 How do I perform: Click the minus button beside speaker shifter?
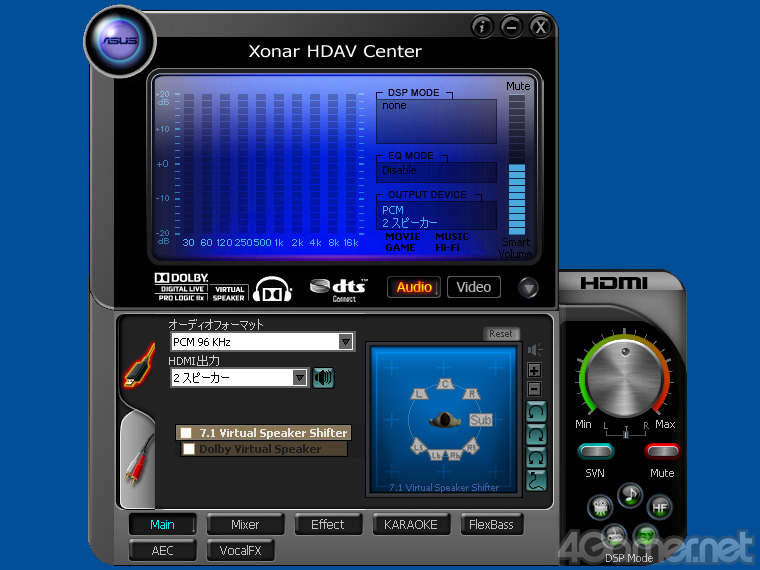(535, 389)
